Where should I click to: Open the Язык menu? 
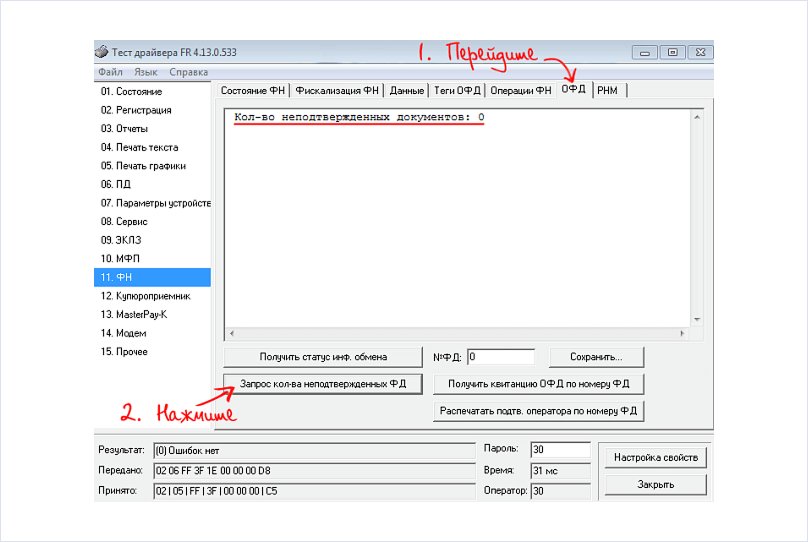point(146,72)
